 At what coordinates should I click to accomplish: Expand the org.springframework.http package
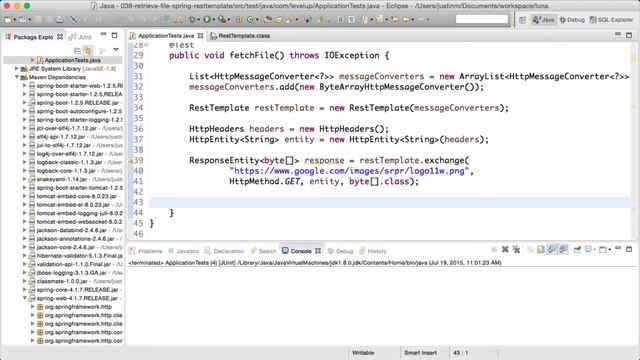(32, 307)
